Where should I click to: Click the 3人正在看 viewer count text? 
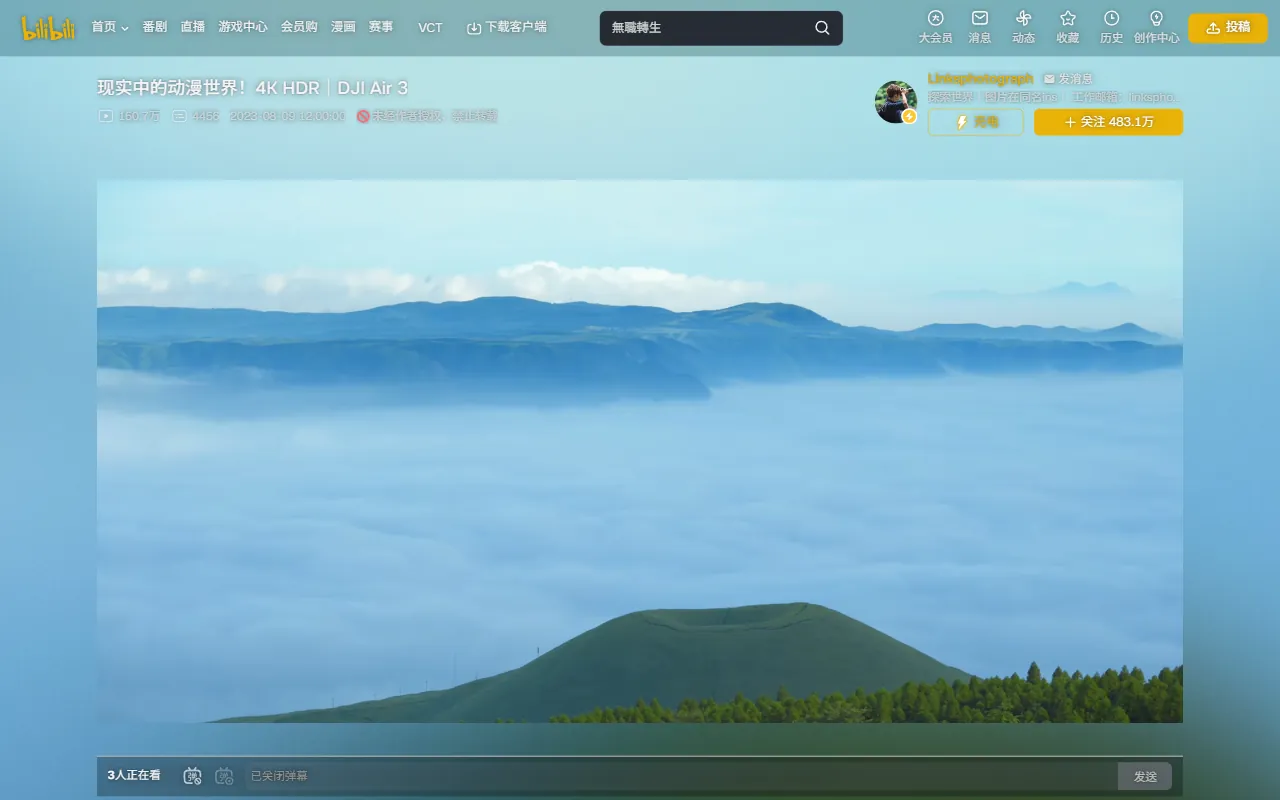tap(134, 775)
